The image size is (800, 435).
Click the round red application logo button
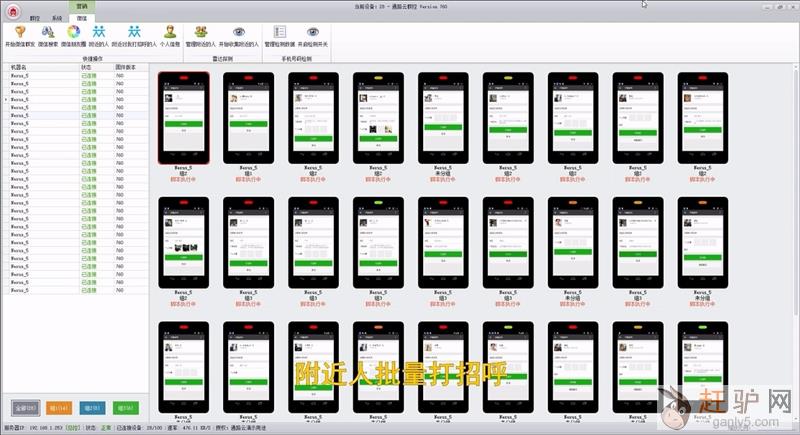[11, 8]
